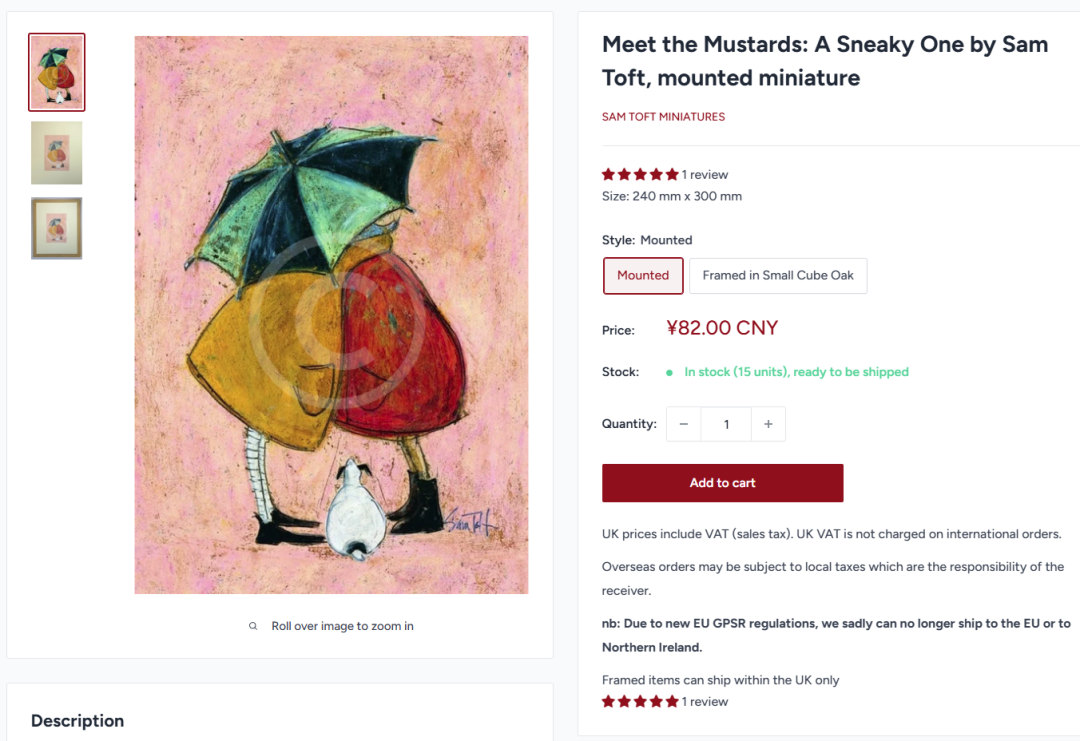Open the SAM TOFT MINIATURES brand link

[663, 117]
